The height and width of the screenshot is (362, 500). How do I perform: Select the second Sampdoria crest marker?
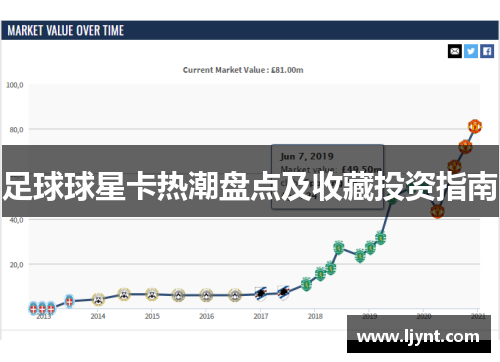click(283, 293)
